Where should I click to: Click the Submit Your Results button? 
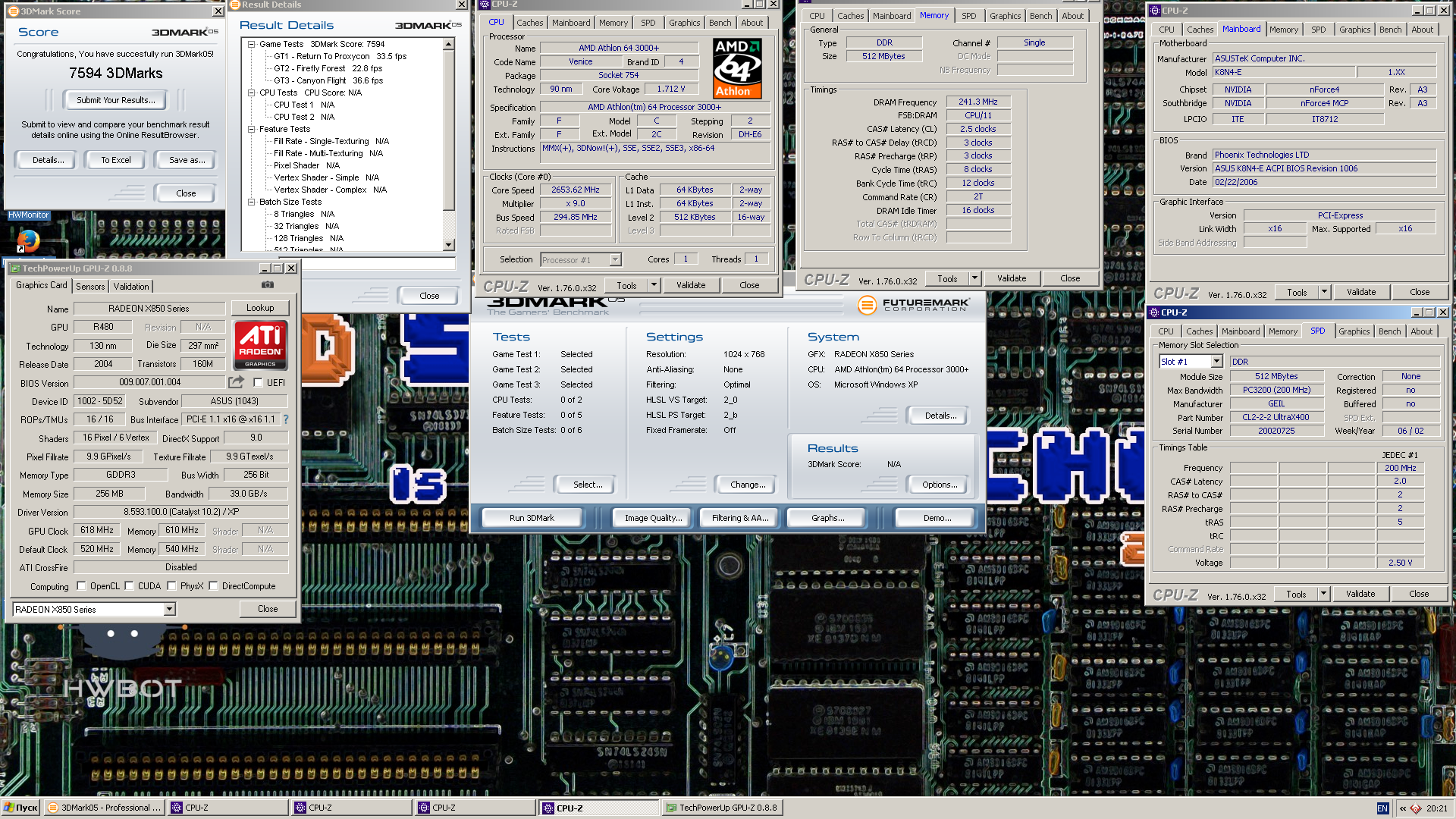pyautogui.click(x=115, y=100)
